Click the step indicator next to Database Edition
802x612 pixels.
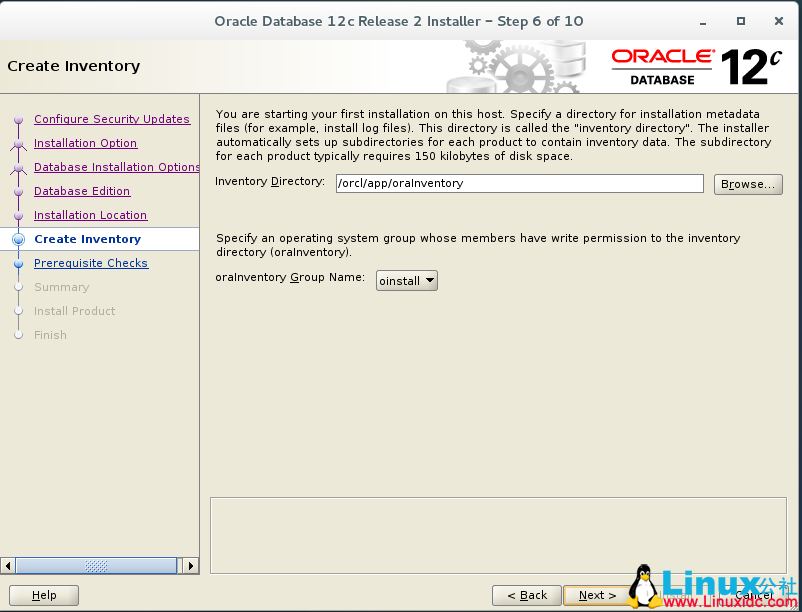[x=18, y=191]
